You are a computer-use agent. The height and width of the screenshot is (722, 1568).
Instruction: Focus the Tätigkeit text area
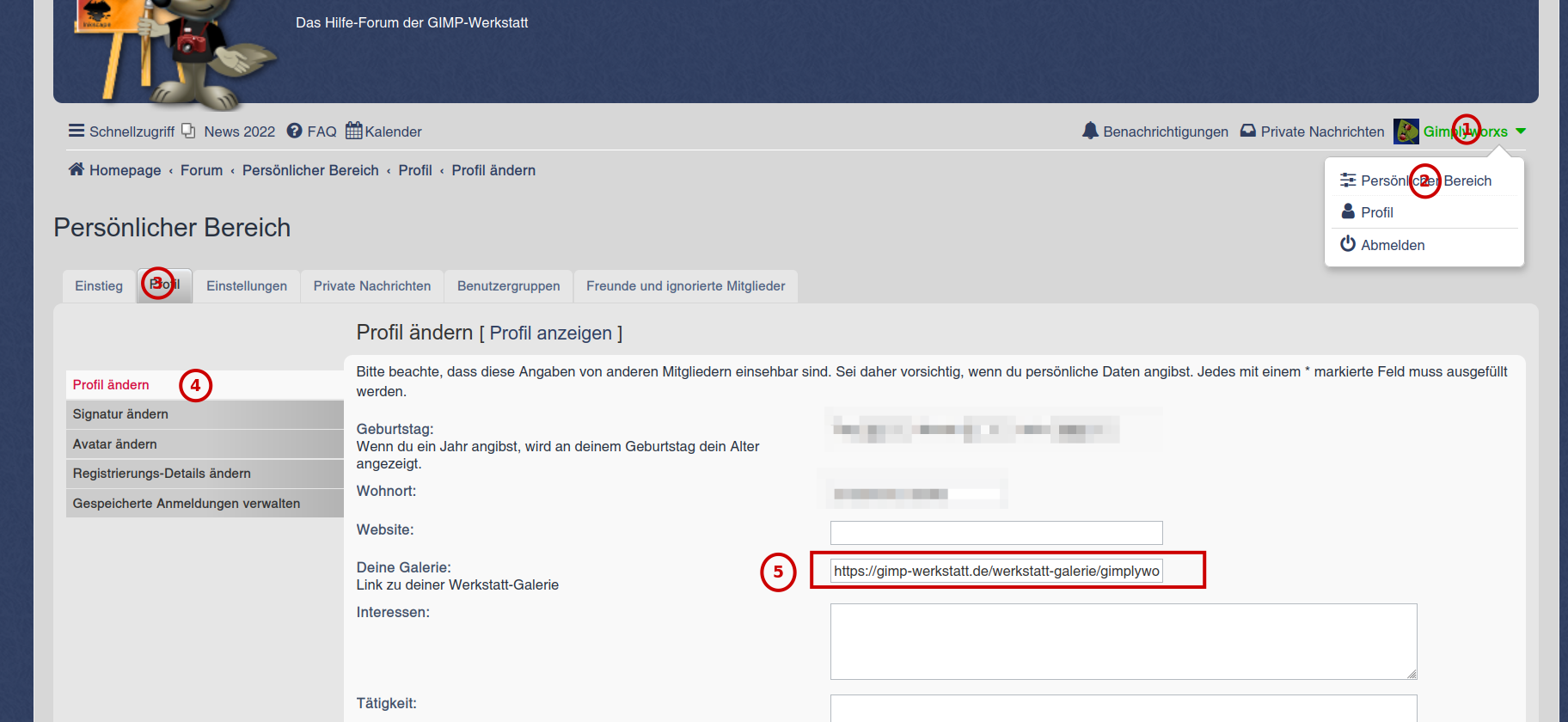point(1124,708)
